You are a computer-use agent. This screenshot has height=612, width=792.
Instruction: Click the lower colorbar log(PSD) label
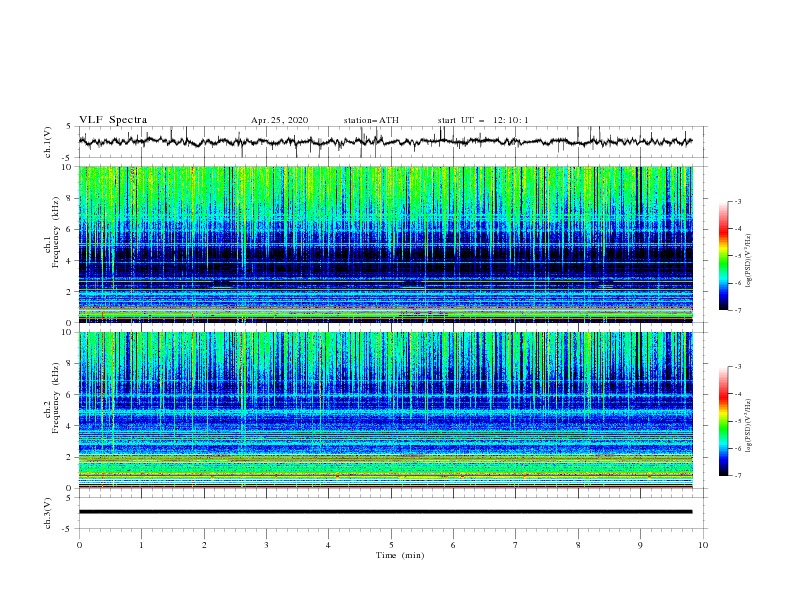coord(749,425)
